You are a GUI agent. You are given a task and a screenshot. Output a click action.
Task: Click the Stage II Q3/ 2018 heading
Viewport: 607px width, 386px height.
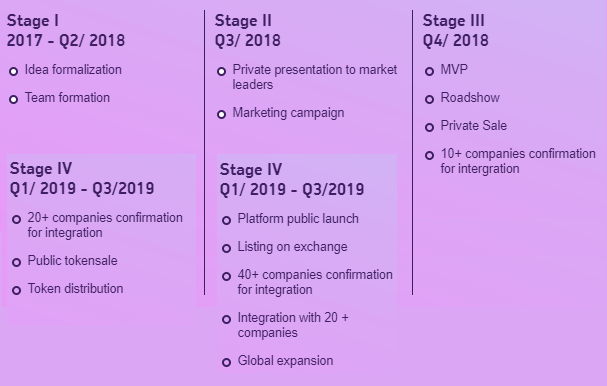coord(248,31)
